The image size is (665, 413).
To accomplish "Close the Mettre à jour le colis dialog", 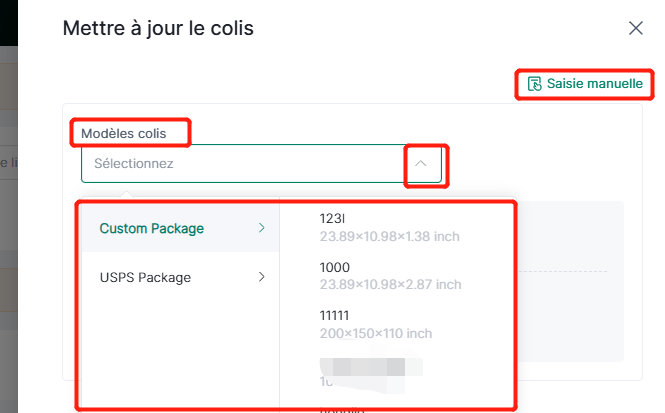I will click(636, 28).
